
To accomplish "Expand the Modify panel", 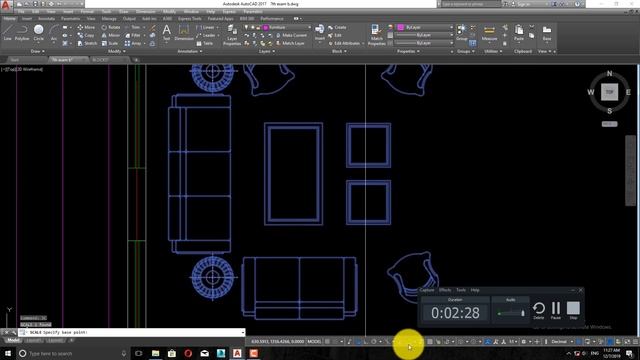I will (x=116, y=51).
